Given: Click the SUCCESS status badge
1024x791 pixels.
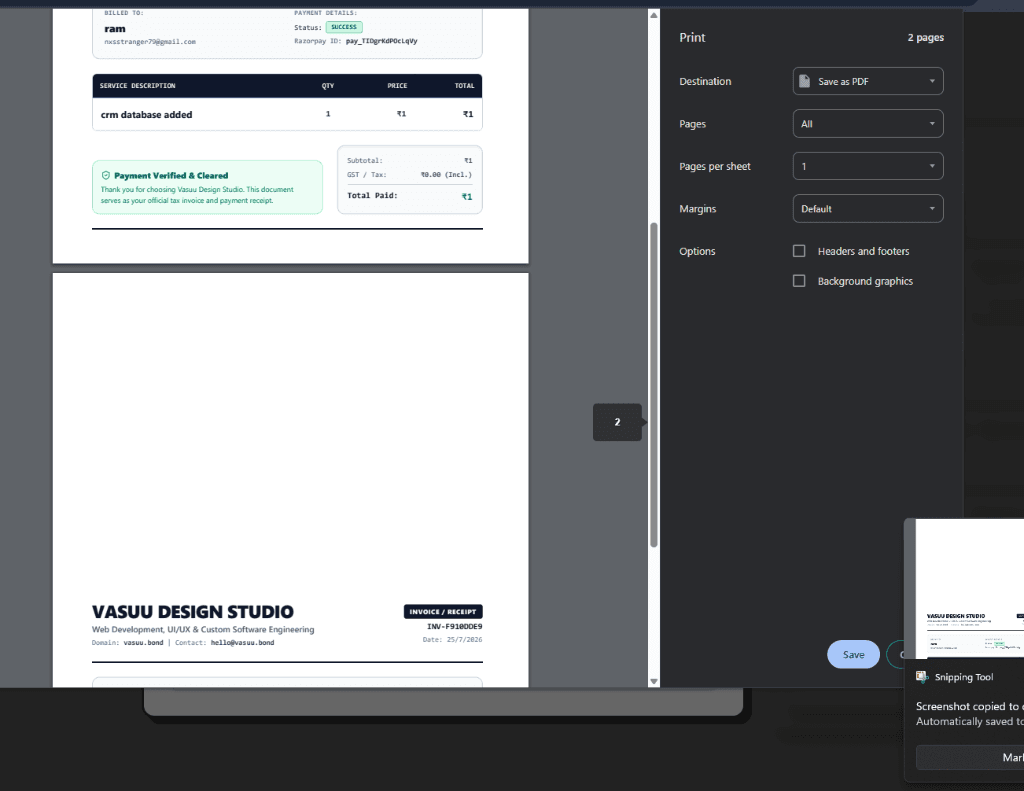Looking at the screenshot, I should click(344, 27).
